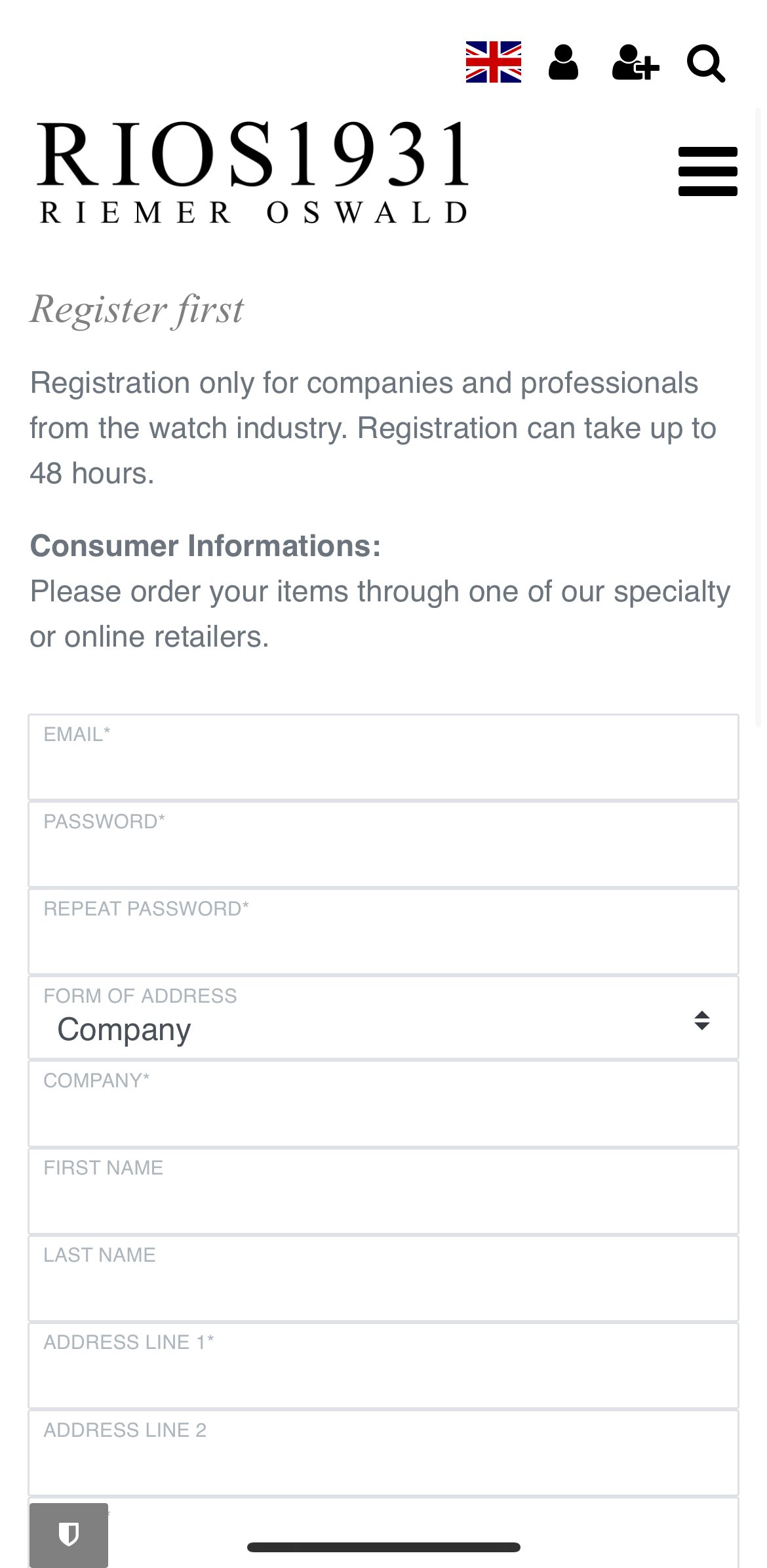Open the hamburger navigation menu

708,171
